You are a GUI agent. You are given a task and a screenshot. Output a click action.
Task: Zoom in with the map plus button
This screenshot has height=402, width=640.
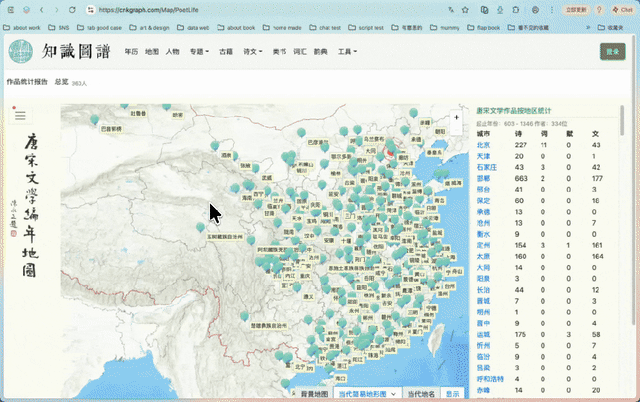pyautogui.click(x=456, y=118)
